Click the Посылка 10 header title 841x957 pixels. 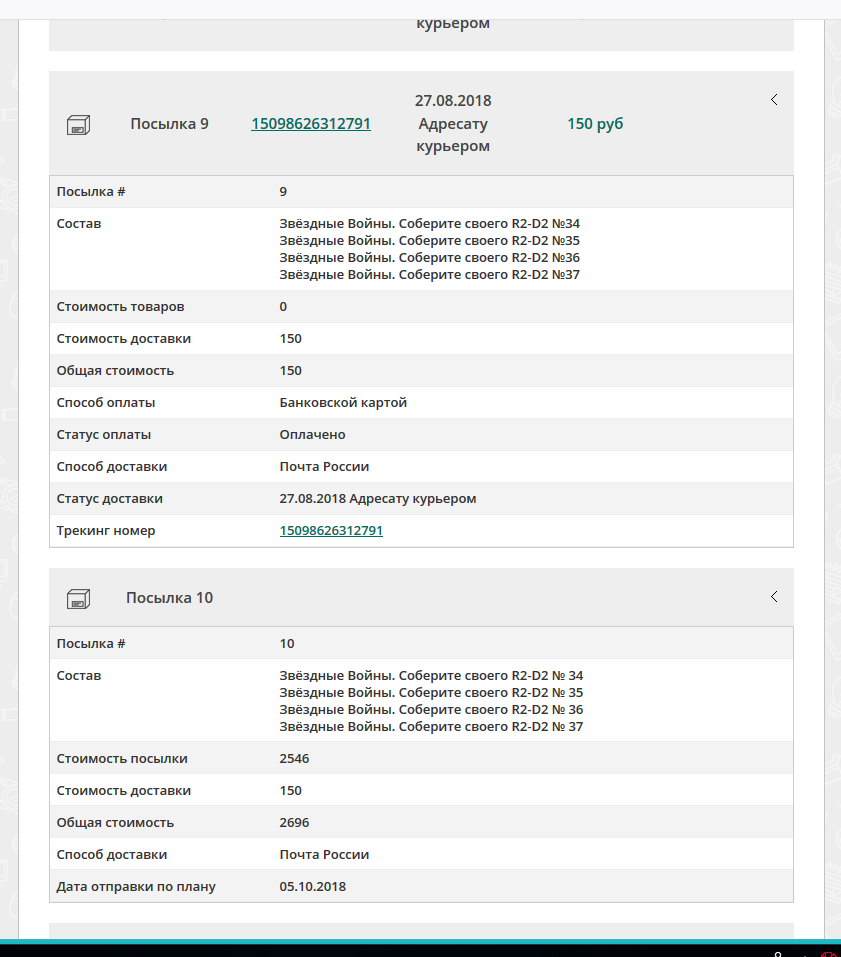click(x=169, y=598)
